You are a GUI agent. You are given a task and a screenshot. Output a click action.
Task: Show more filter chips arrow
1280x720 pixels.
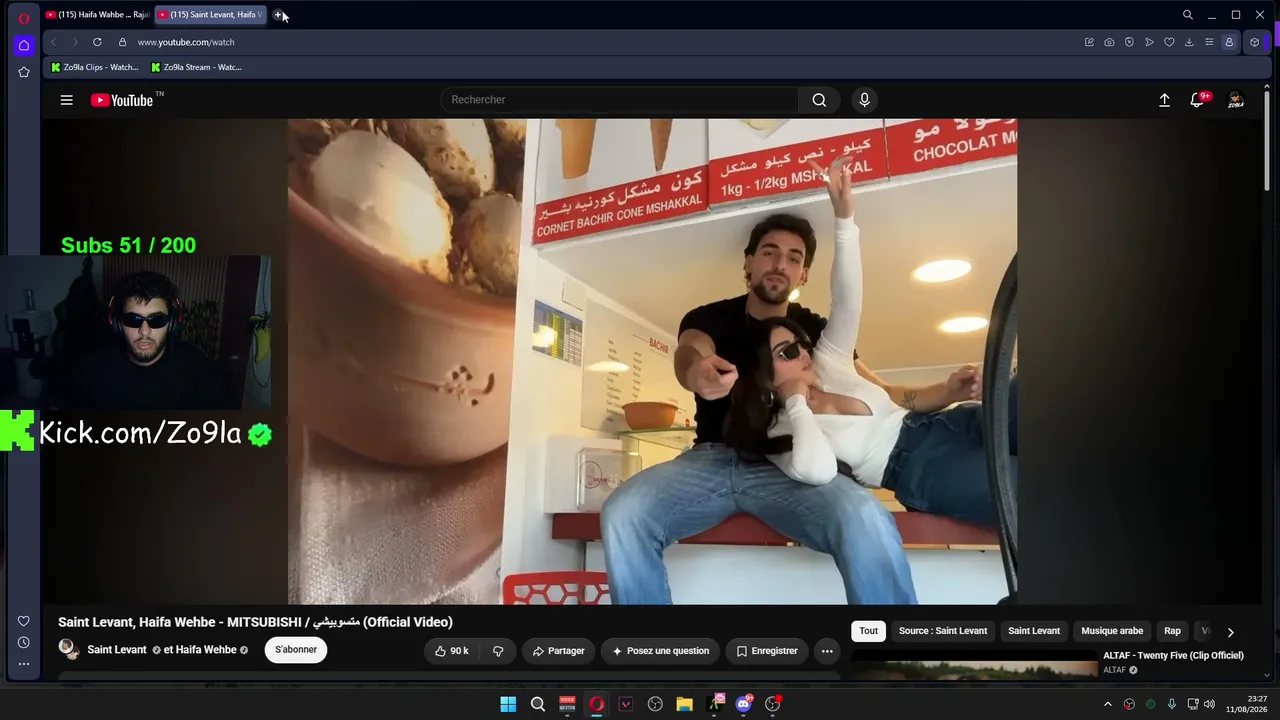[x=1231, y=632]
